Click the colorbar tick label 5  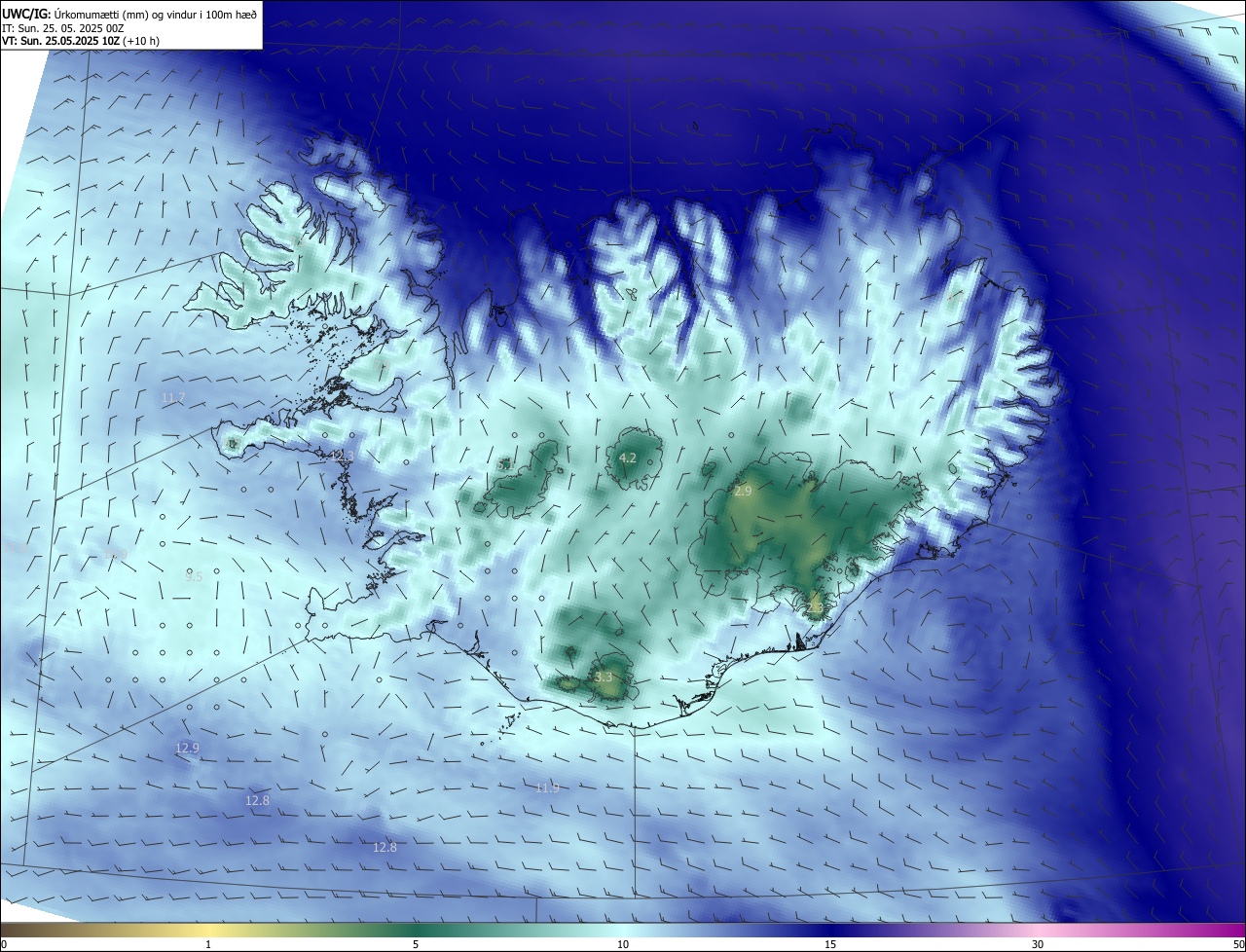[416, 944]
